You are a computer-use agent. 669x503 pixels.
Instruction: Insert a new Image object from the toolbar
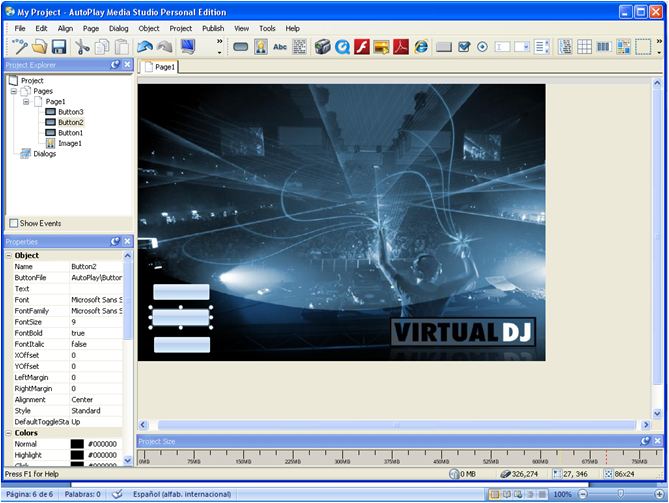[261, 47]
